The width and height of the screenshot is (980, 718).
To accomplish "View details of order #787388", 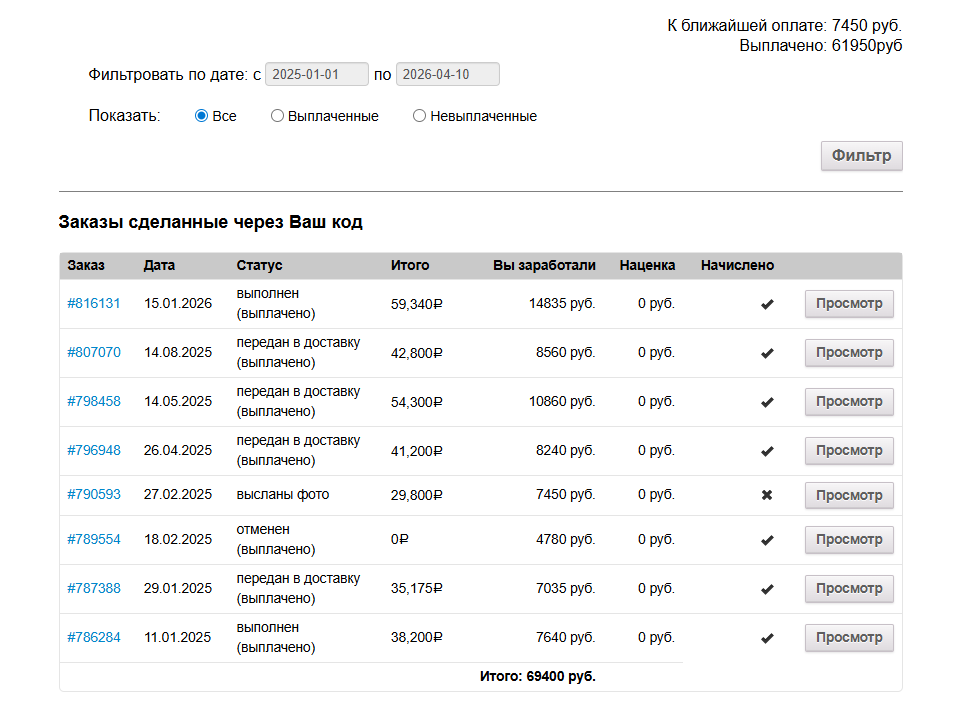I will (x=849, y=589).
